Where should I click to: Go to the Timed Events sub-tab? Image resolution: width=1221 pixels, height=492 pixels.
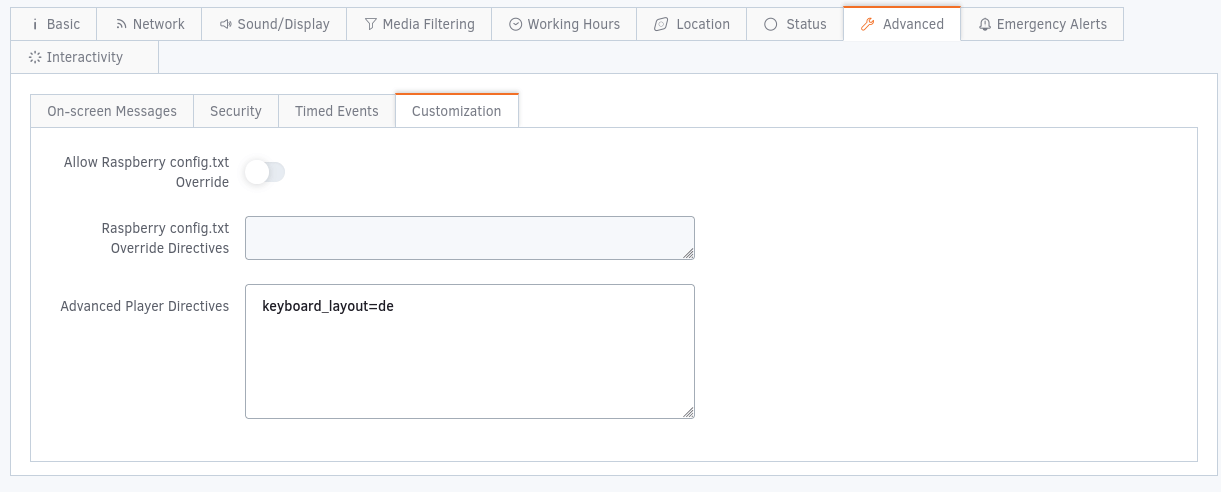(337, 111)
